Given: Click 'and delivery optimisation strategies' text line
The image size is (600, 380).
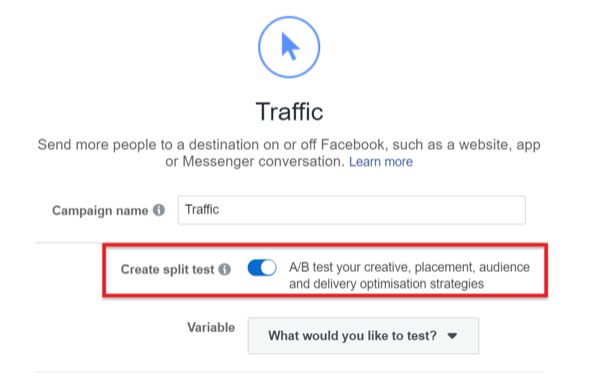Looking at the screenshot, I should (x=386, y=284).
